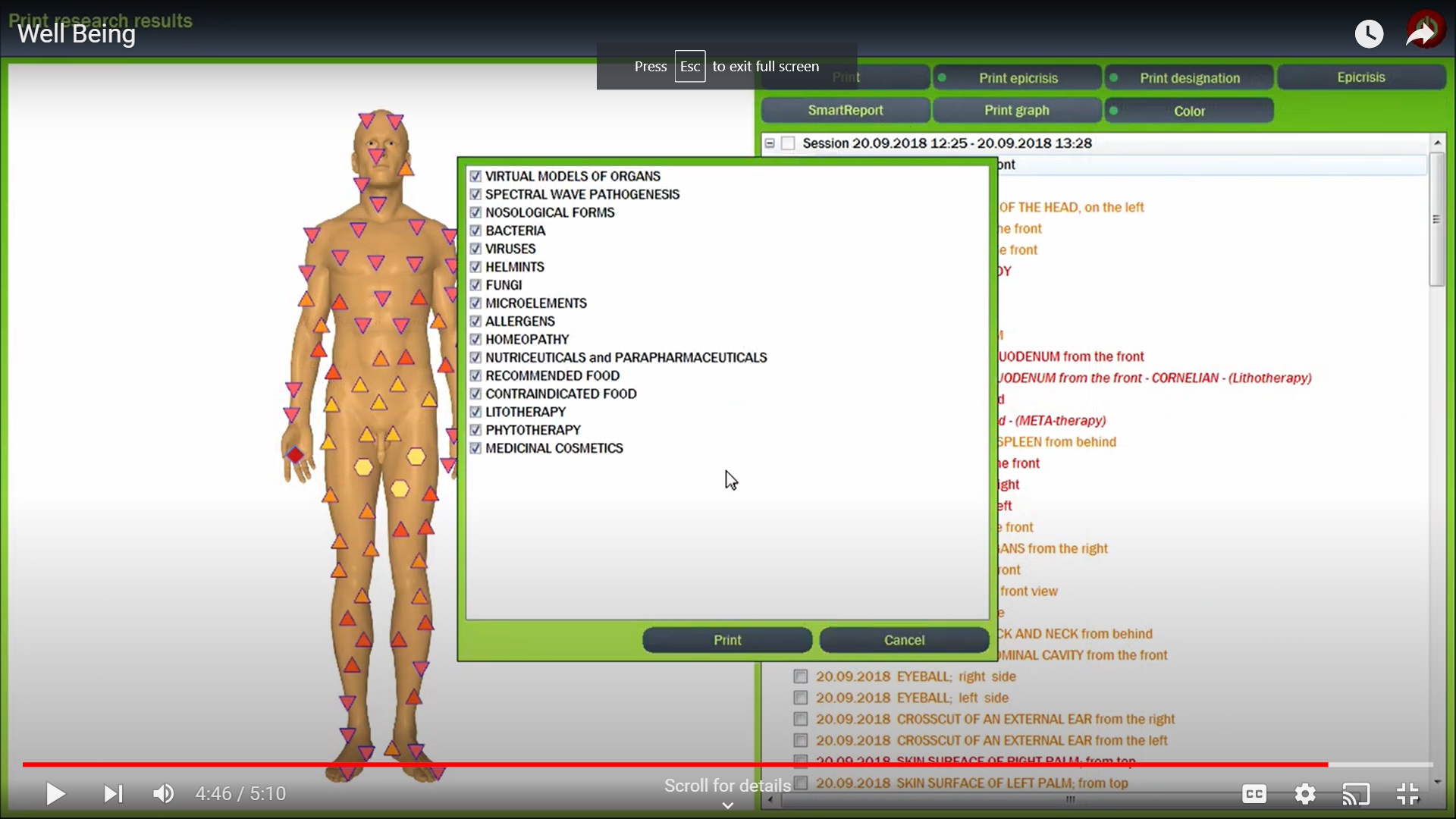Click the red diamond marker on hand
This screenshot has height=819, width=1456.
(295, 454)
